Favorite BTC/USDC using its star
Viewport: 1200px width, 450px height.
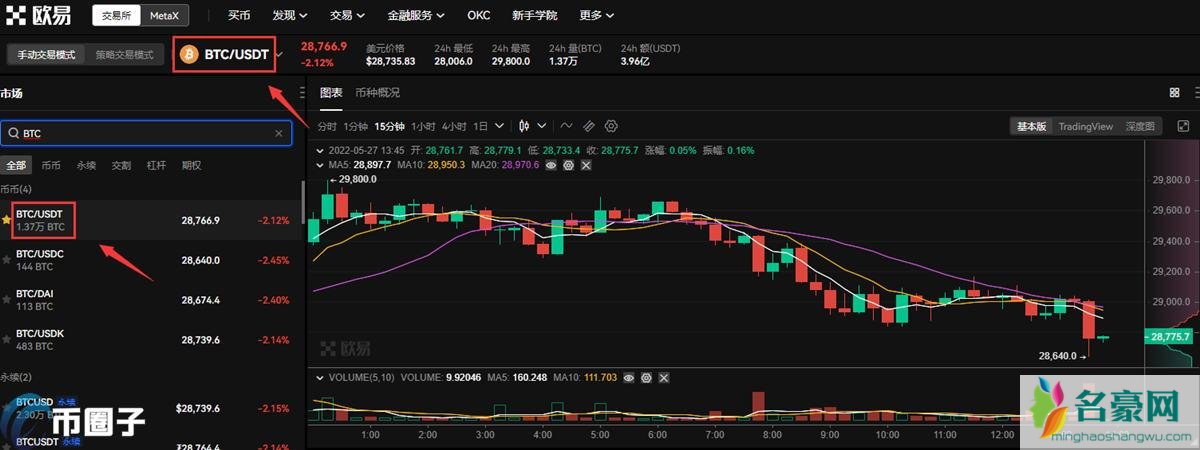tap(6, 259)
